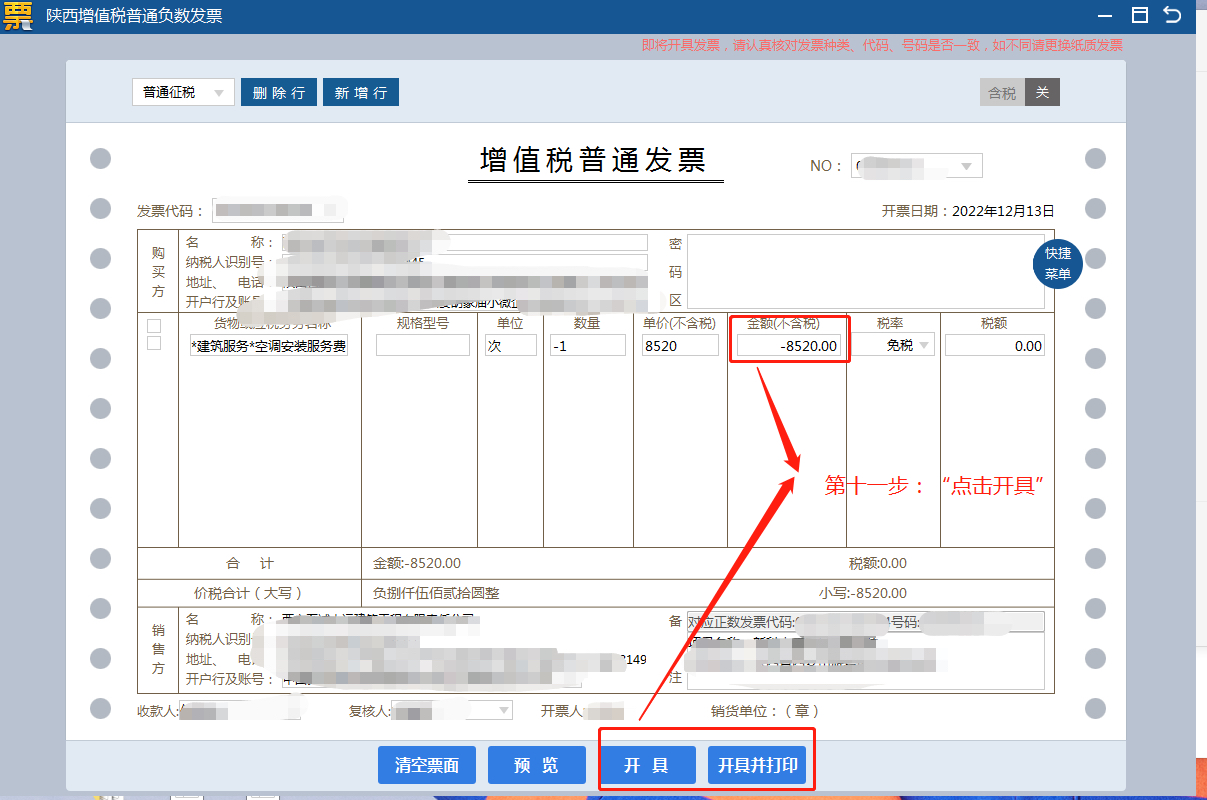Toggle the 含税 switch showing 关
1207x800 pixels.
pos(1019,93)
